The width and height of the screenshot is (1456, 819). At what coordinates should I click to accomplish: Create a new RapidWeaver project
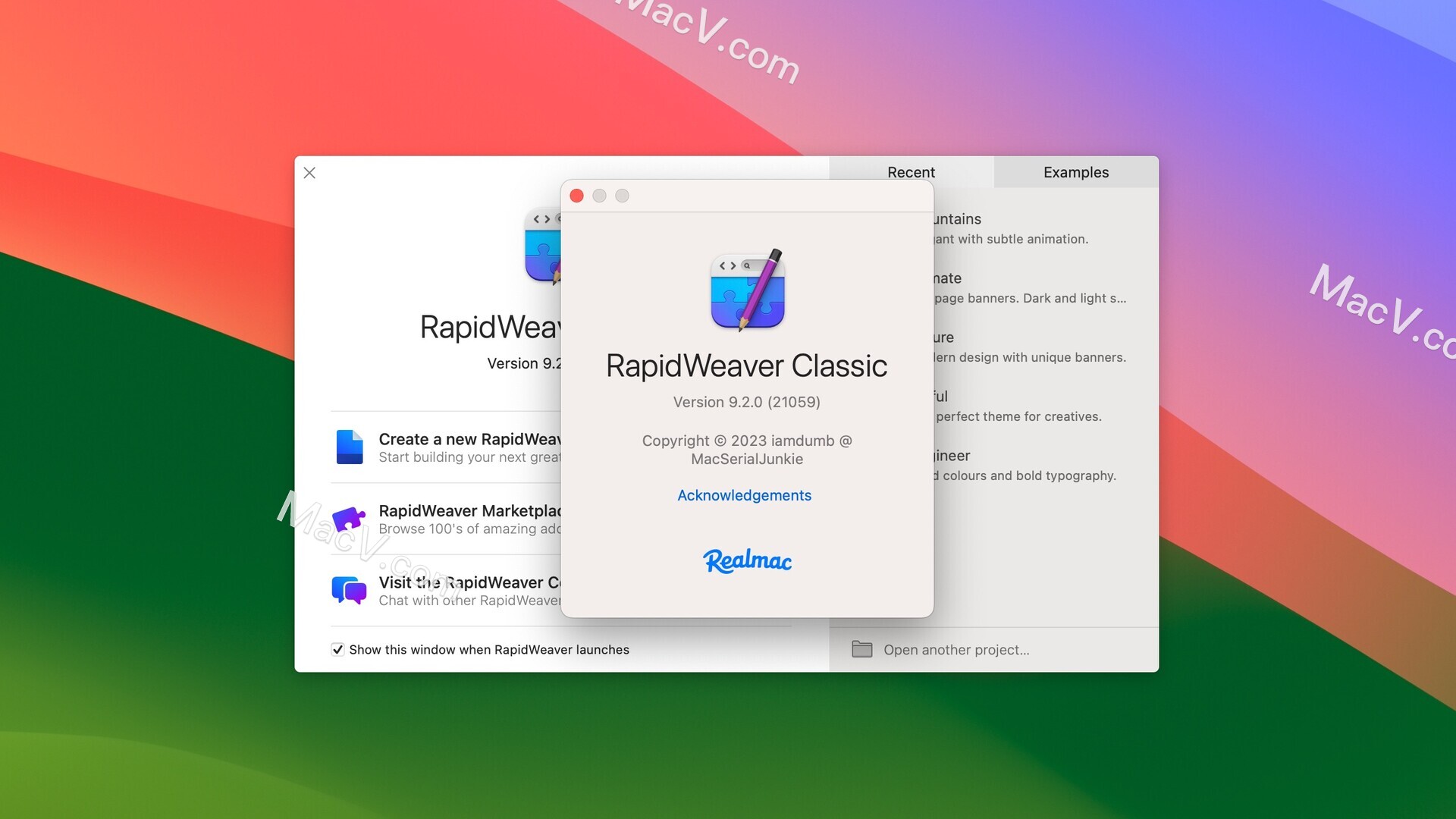tap(447, 447)
